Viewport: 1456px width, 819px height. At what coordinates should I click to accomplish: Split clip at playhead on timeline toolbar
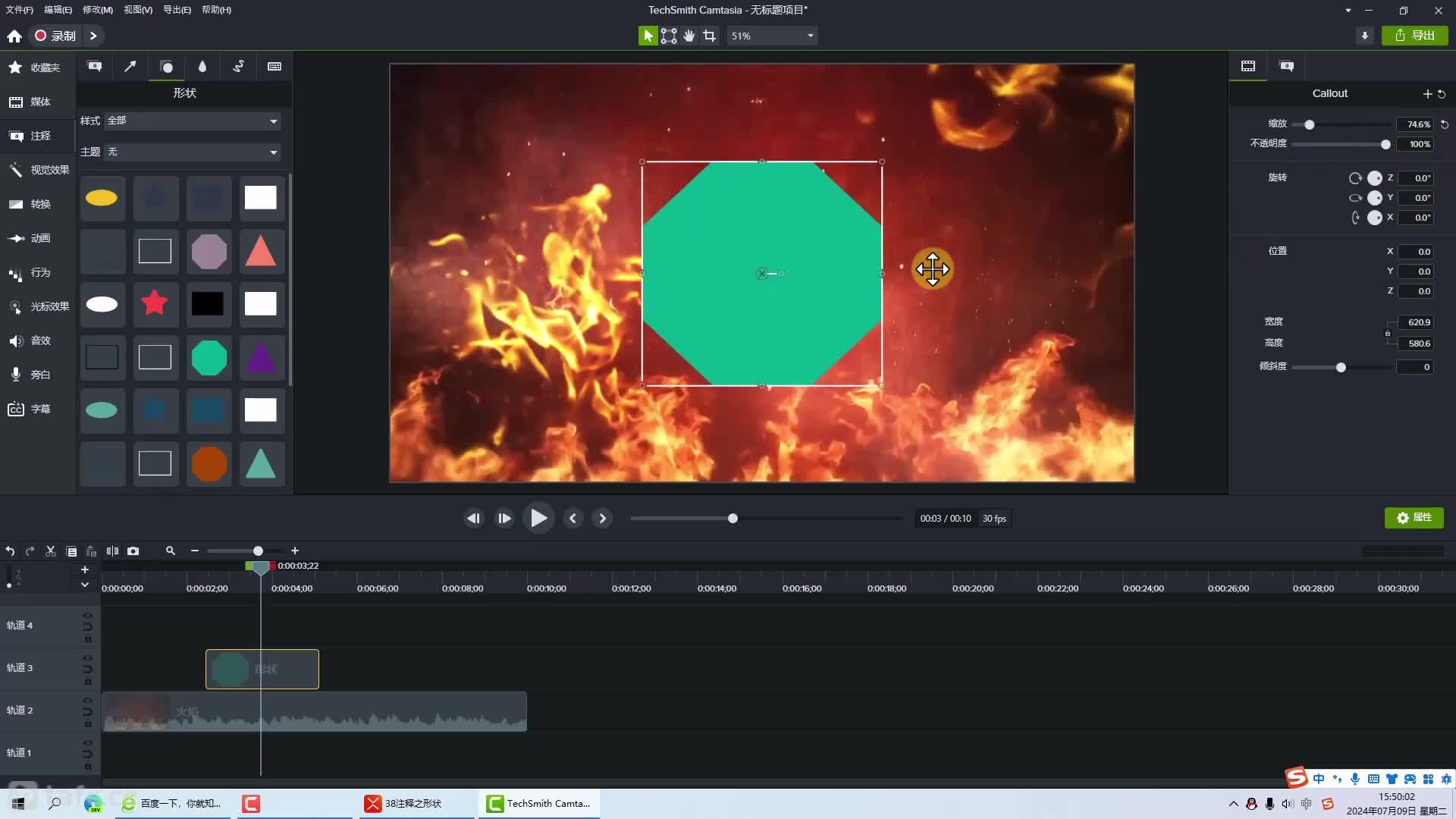pyautogui.click(x=112, y=551)
